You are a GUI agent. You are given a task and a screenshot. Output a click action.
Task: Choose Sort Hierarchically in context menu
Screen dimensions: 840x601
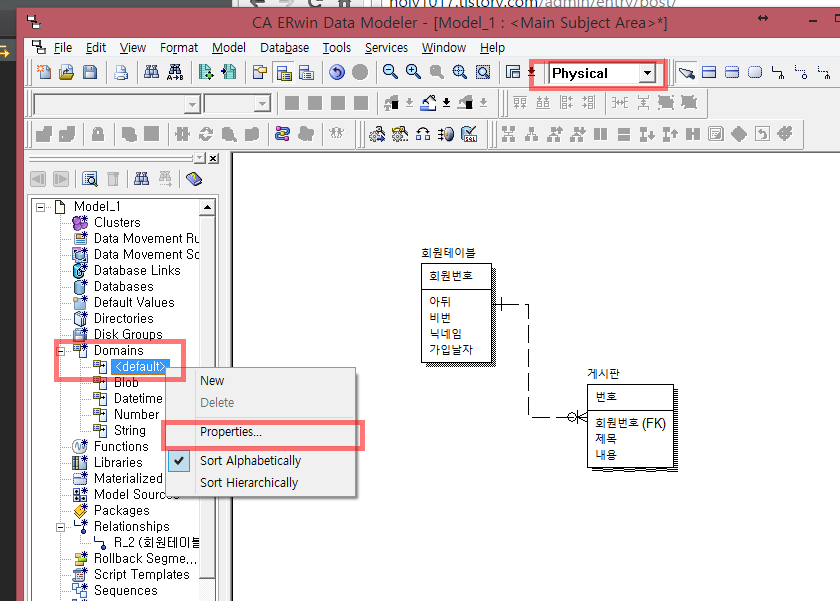pyautogui.click(x=261, y=483)
